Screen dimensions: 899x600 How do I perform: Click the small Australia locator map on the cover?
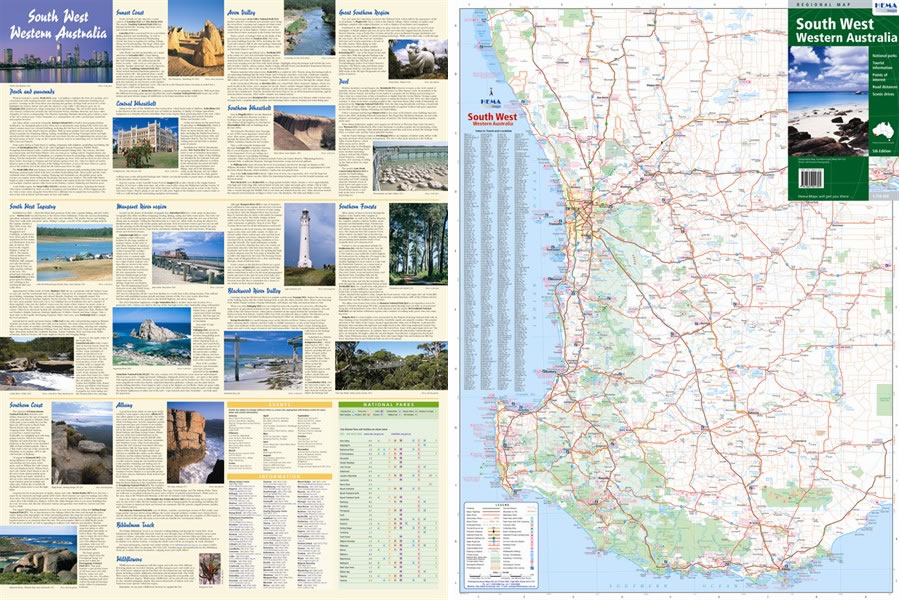pyautogui.click(x=882, y=131)
